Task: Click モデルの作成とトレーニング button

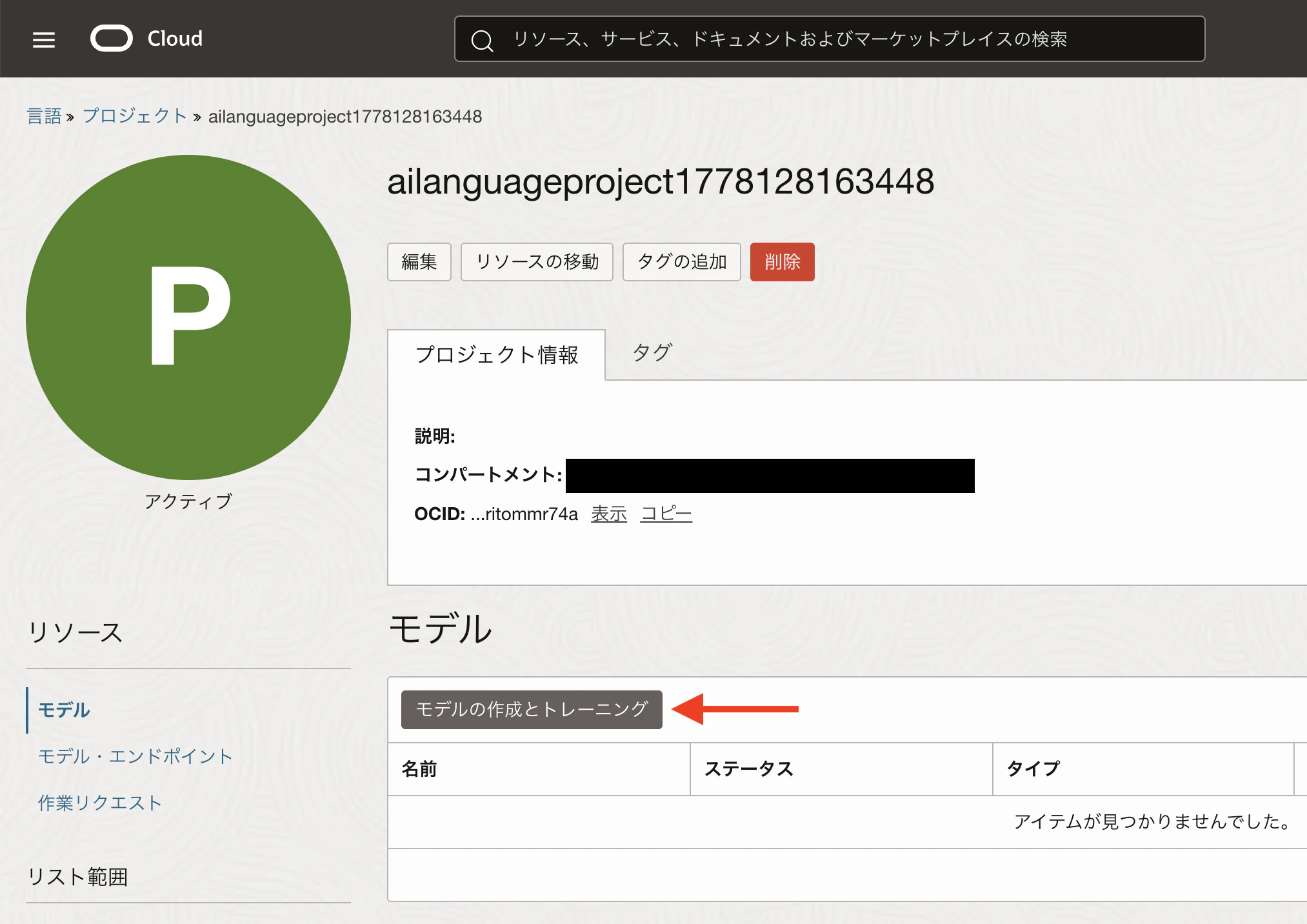Action: coord(532,710)
